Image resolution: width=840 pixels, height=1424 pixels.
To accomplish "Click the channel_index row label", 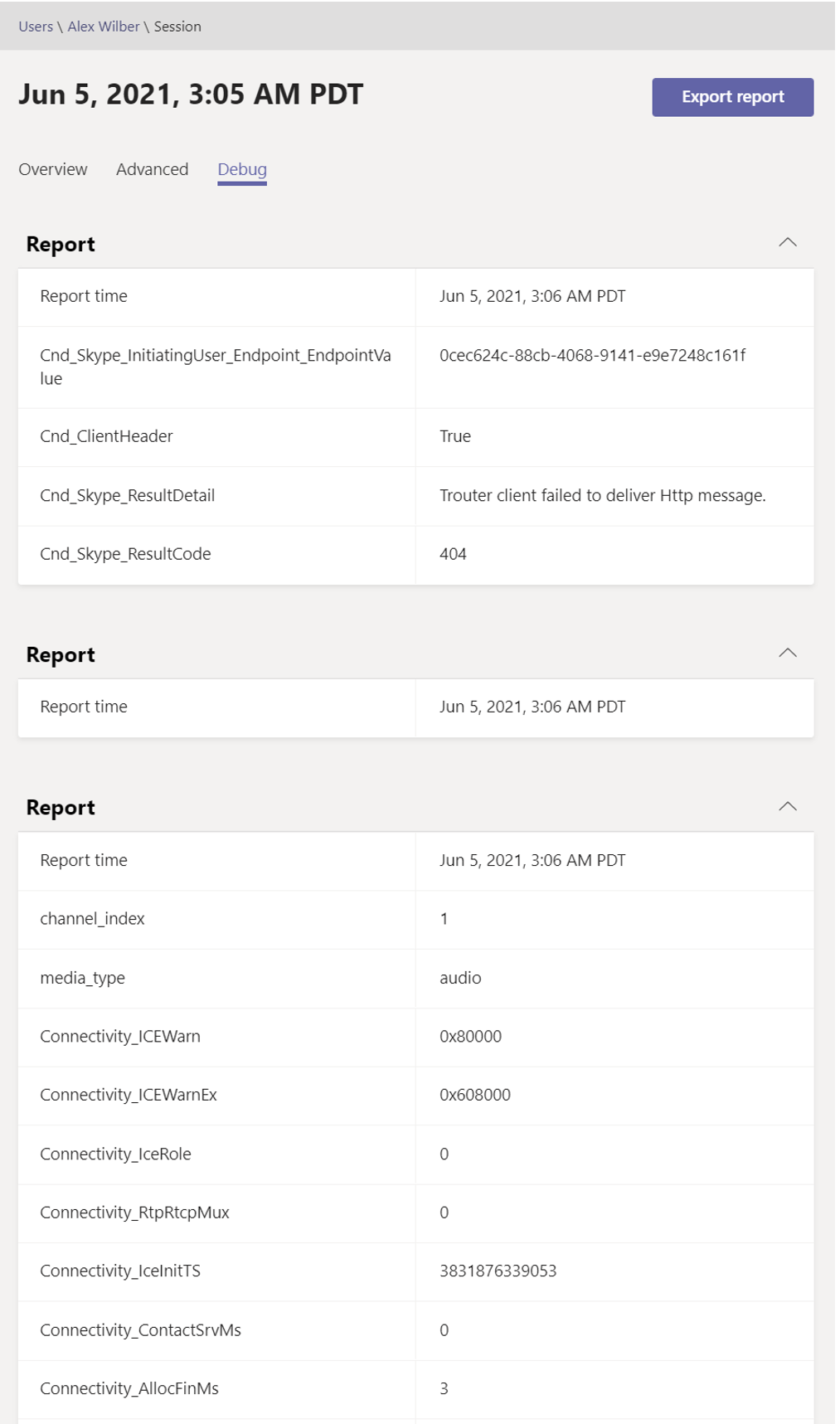I will pos(92,918).
